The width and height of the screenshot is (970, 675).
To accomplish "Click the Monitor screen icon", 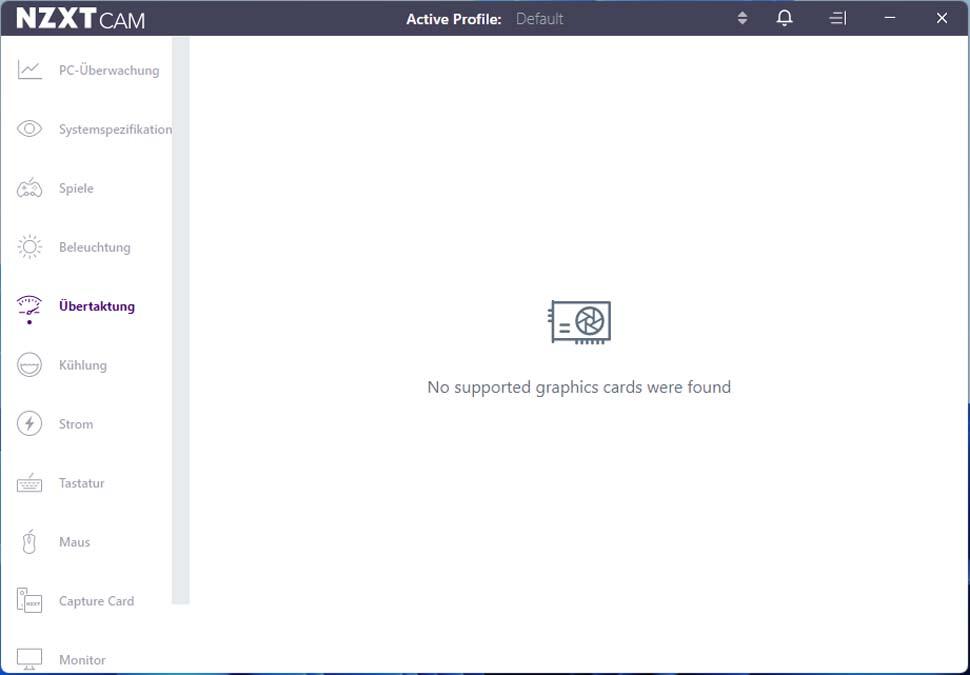I will coord(29,659).
